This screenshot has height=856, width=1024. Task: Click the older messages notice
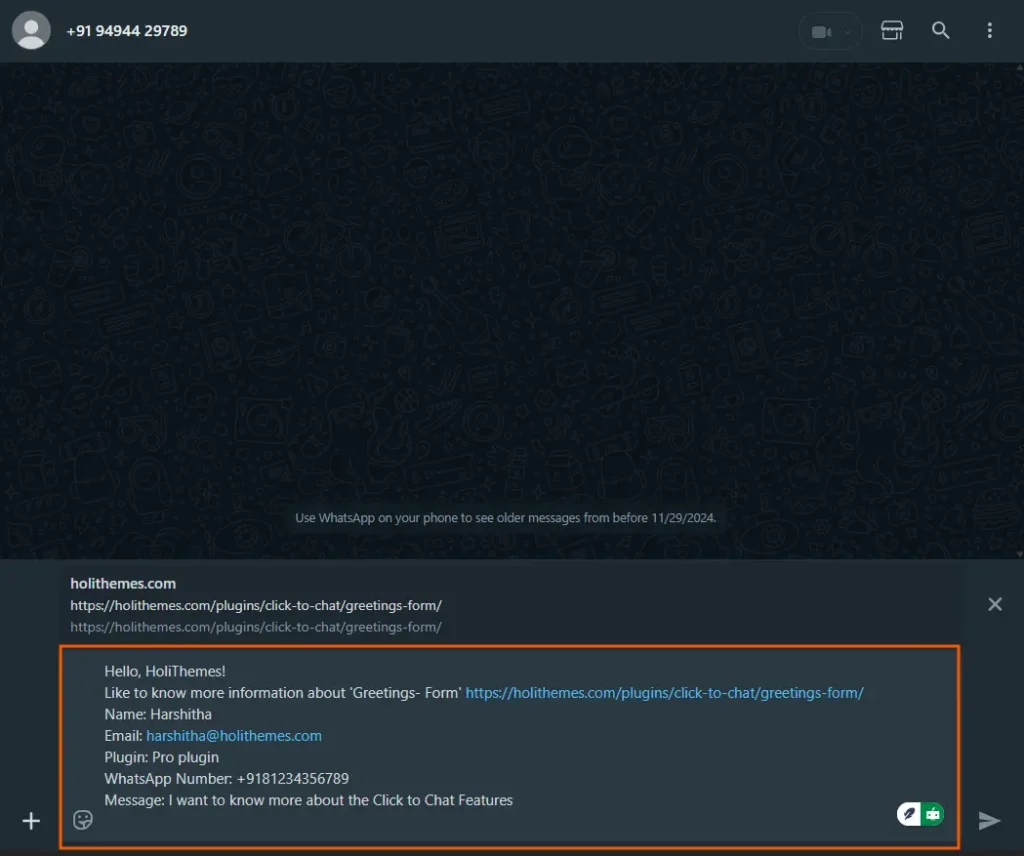point(505,518)
